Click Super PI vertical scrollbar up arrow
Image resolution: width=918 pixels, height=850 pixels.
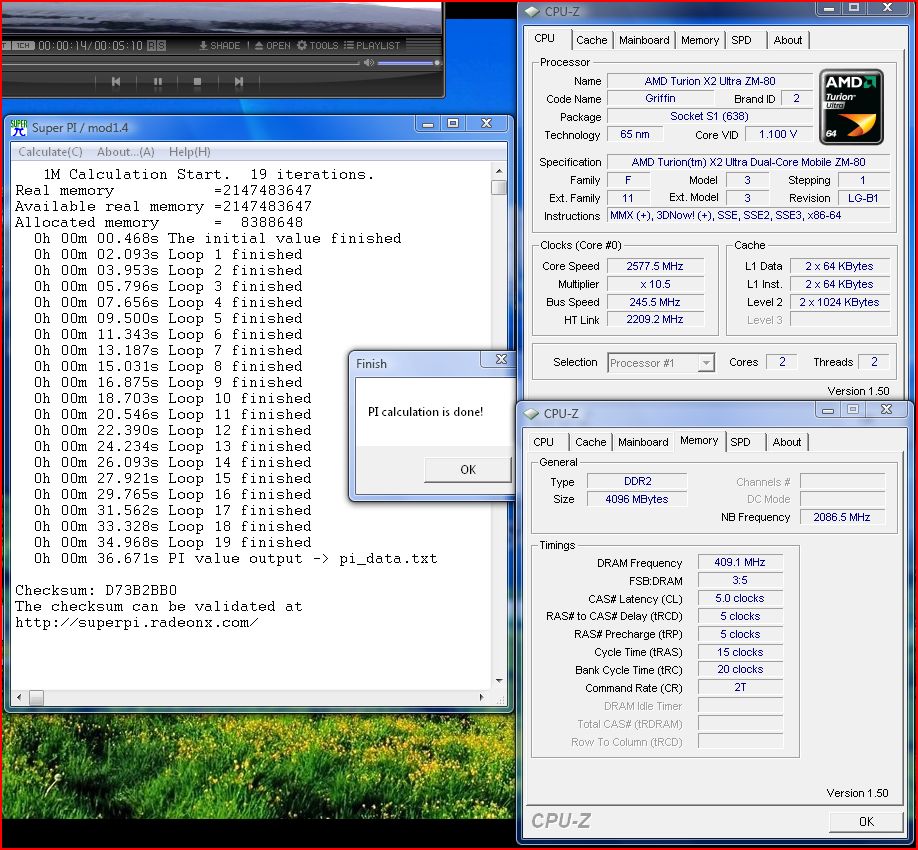point(499,172)
